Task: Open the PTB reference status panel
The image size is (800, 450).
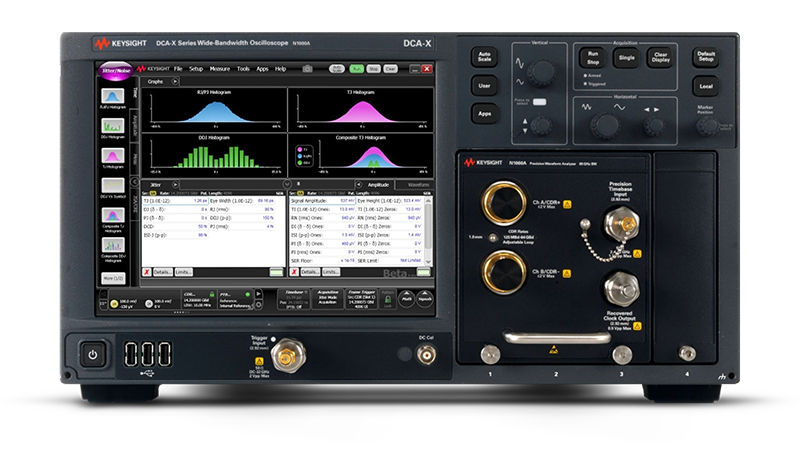Action: [x=235, y=300]
